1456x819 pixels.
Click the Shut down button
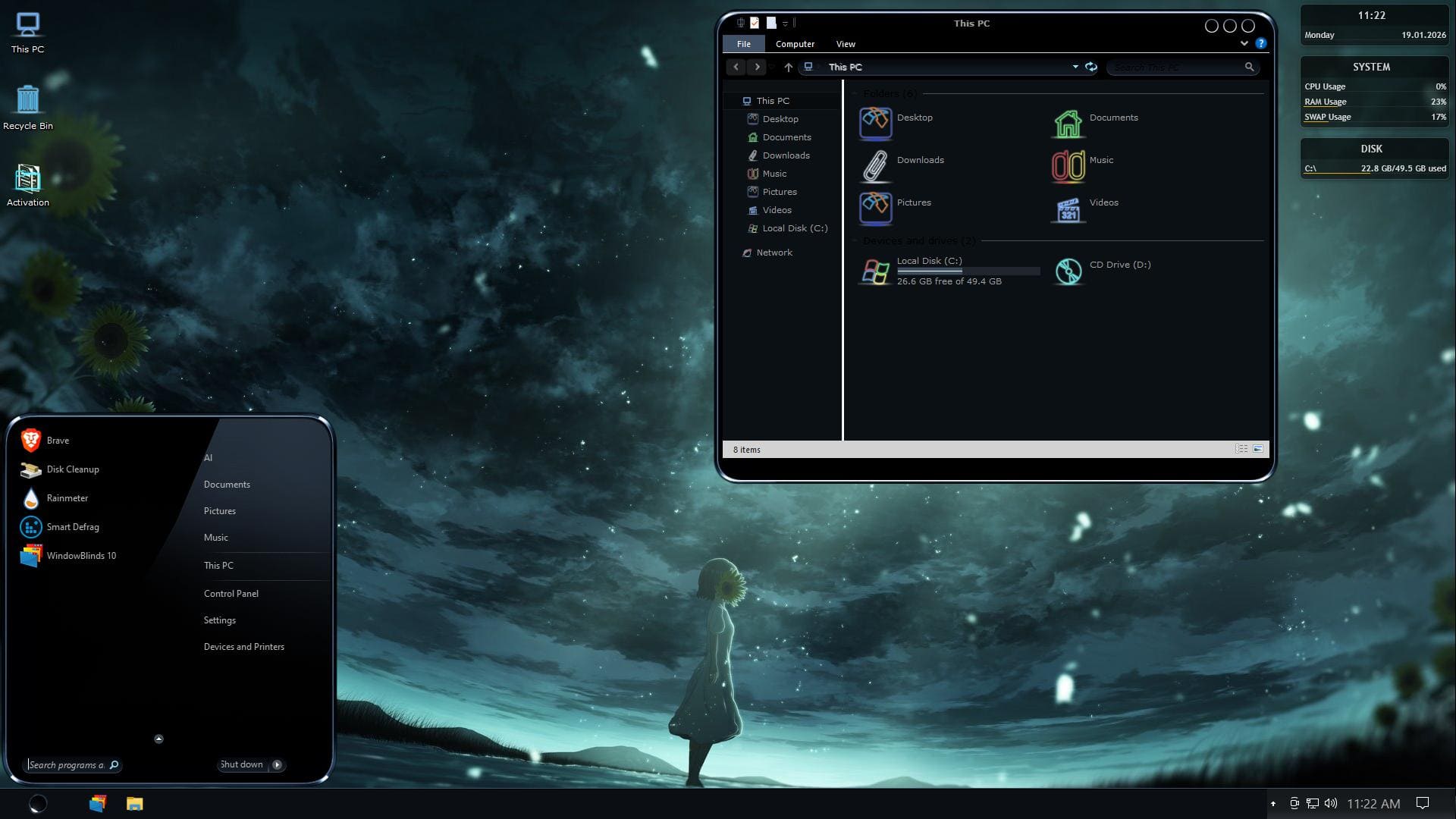tap(242, 764)
